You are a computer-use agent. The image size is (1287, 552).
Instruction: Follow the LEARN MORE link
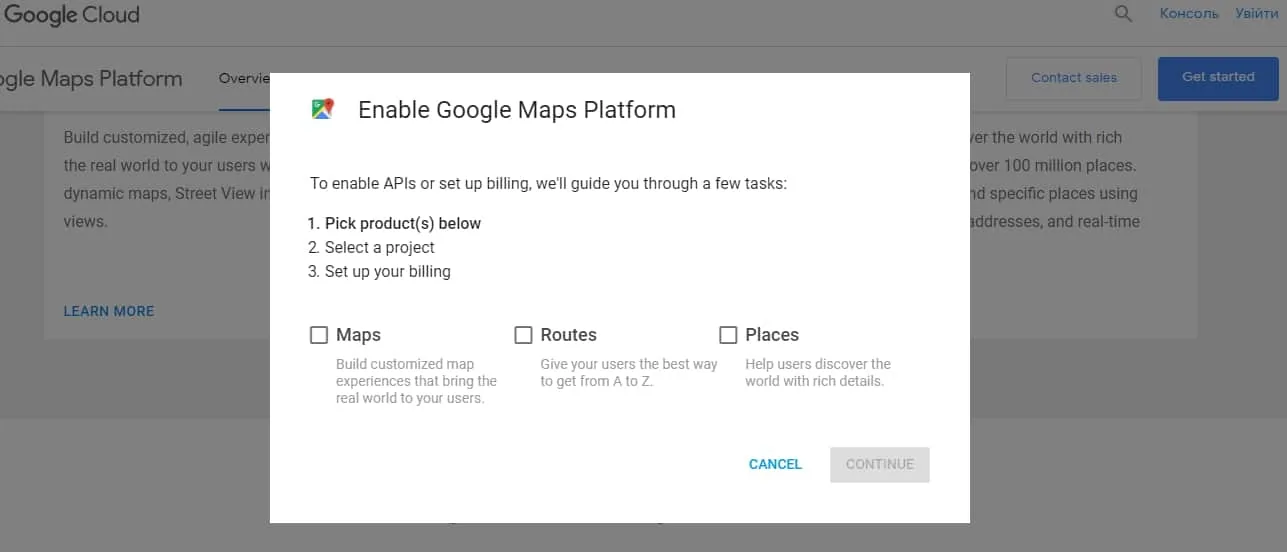point(109,311)
